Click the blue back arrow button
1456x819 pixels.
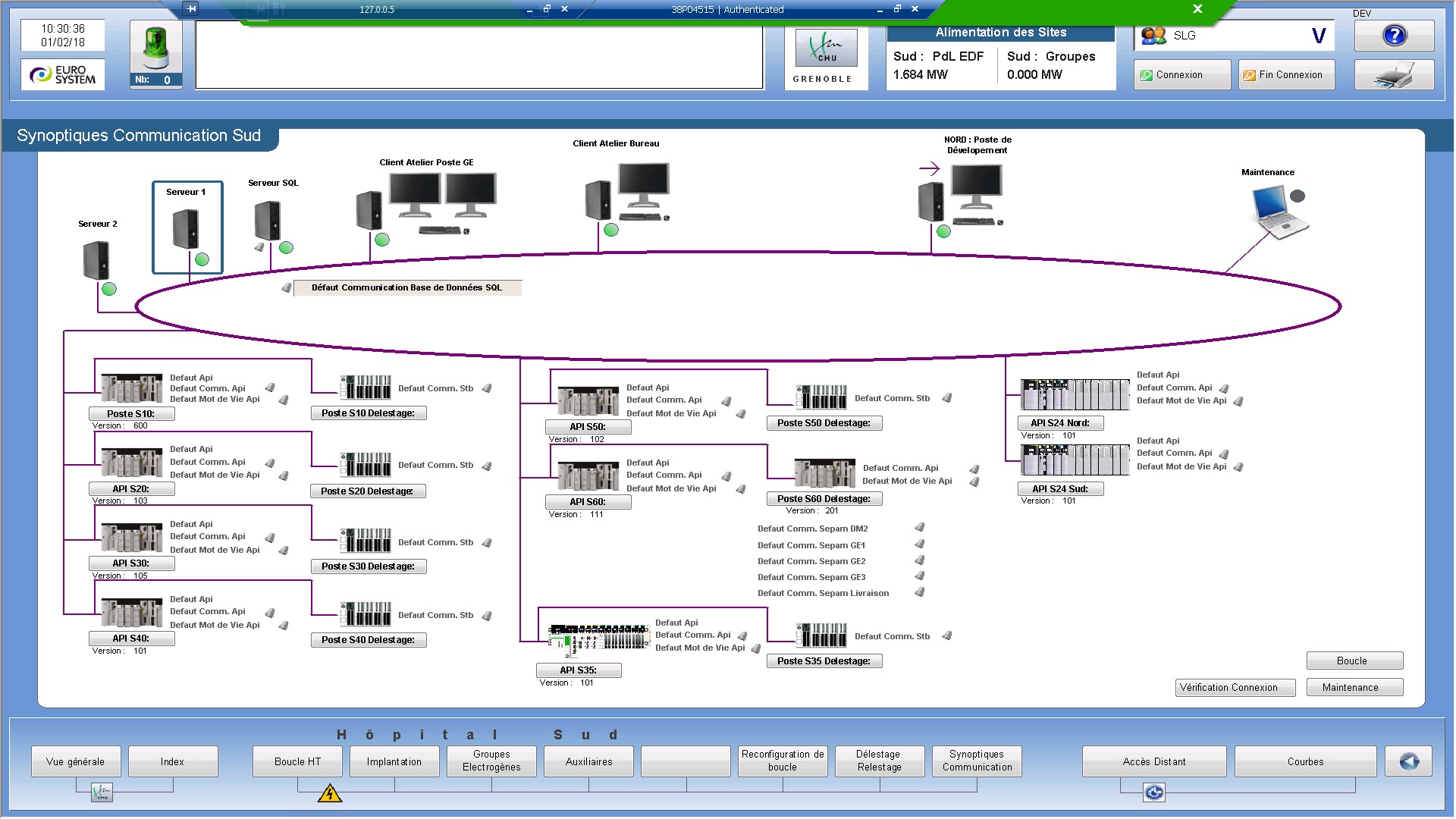point(1408,761)
